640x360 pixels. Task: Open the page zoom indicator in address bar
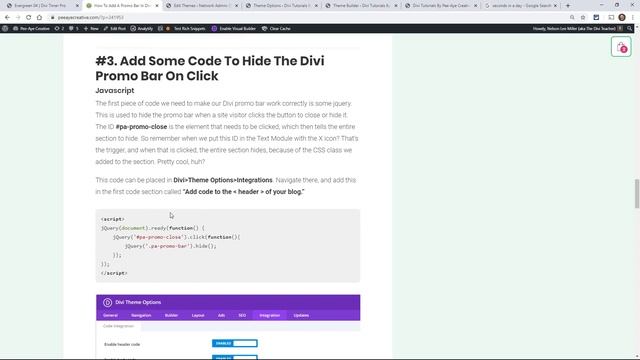(572, 18)
